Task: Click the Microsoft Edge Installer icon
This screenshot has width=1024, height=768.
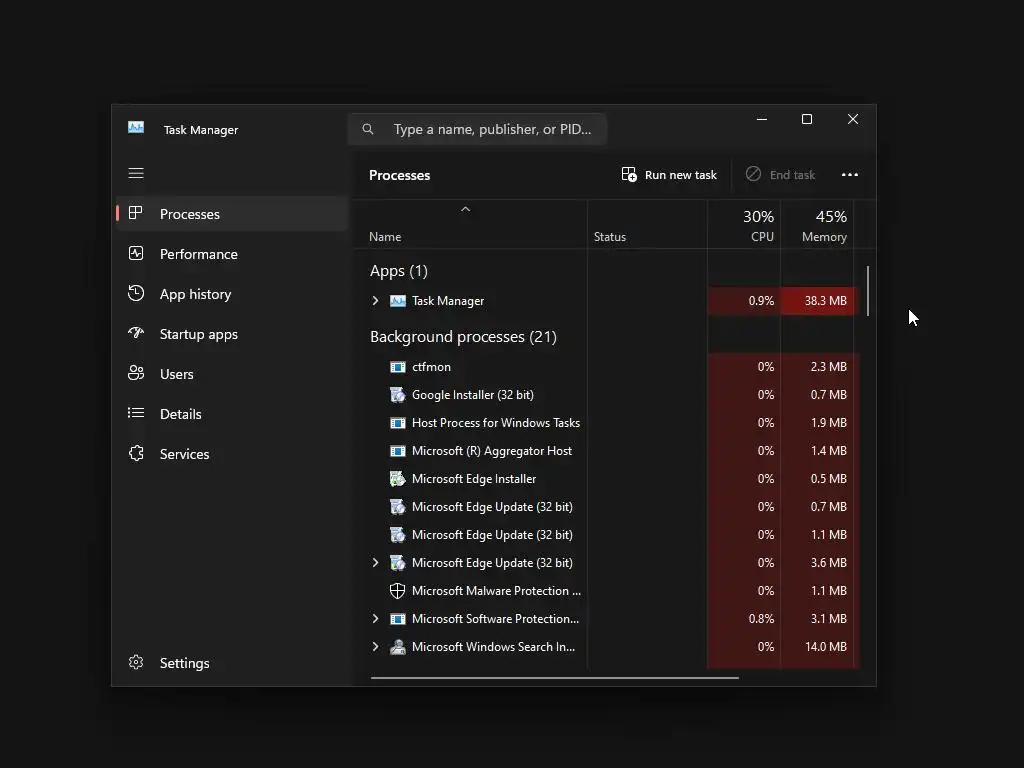Action: [398, 479]
